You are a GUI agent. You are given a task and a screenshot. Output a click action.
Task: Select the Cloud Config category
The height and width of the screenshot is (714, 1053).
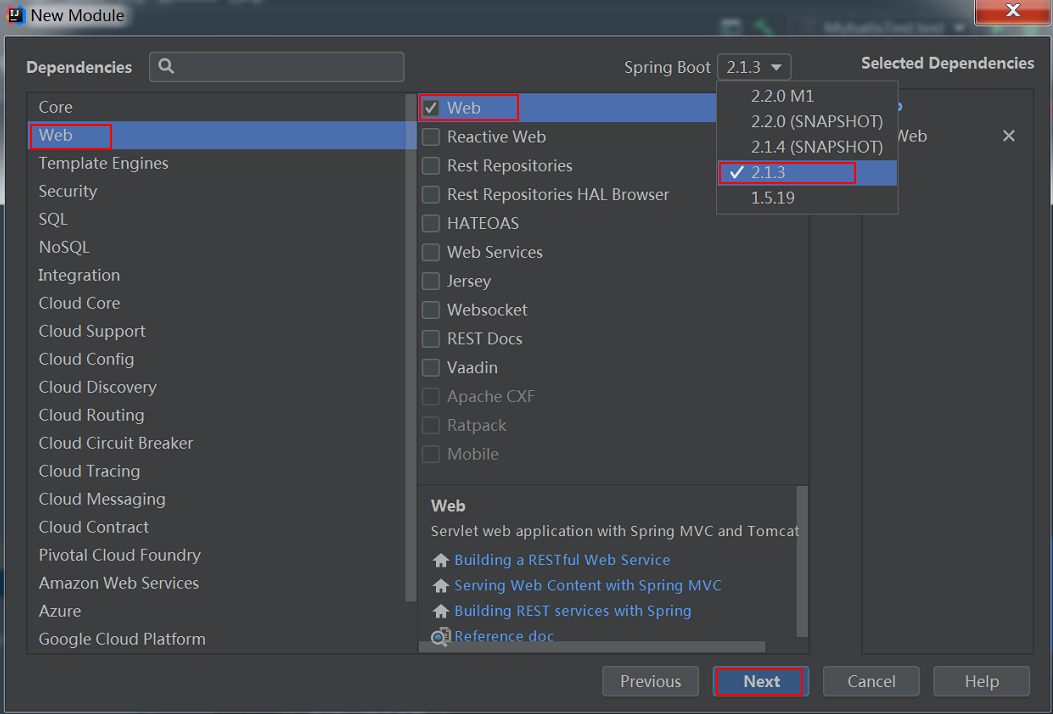218,359
